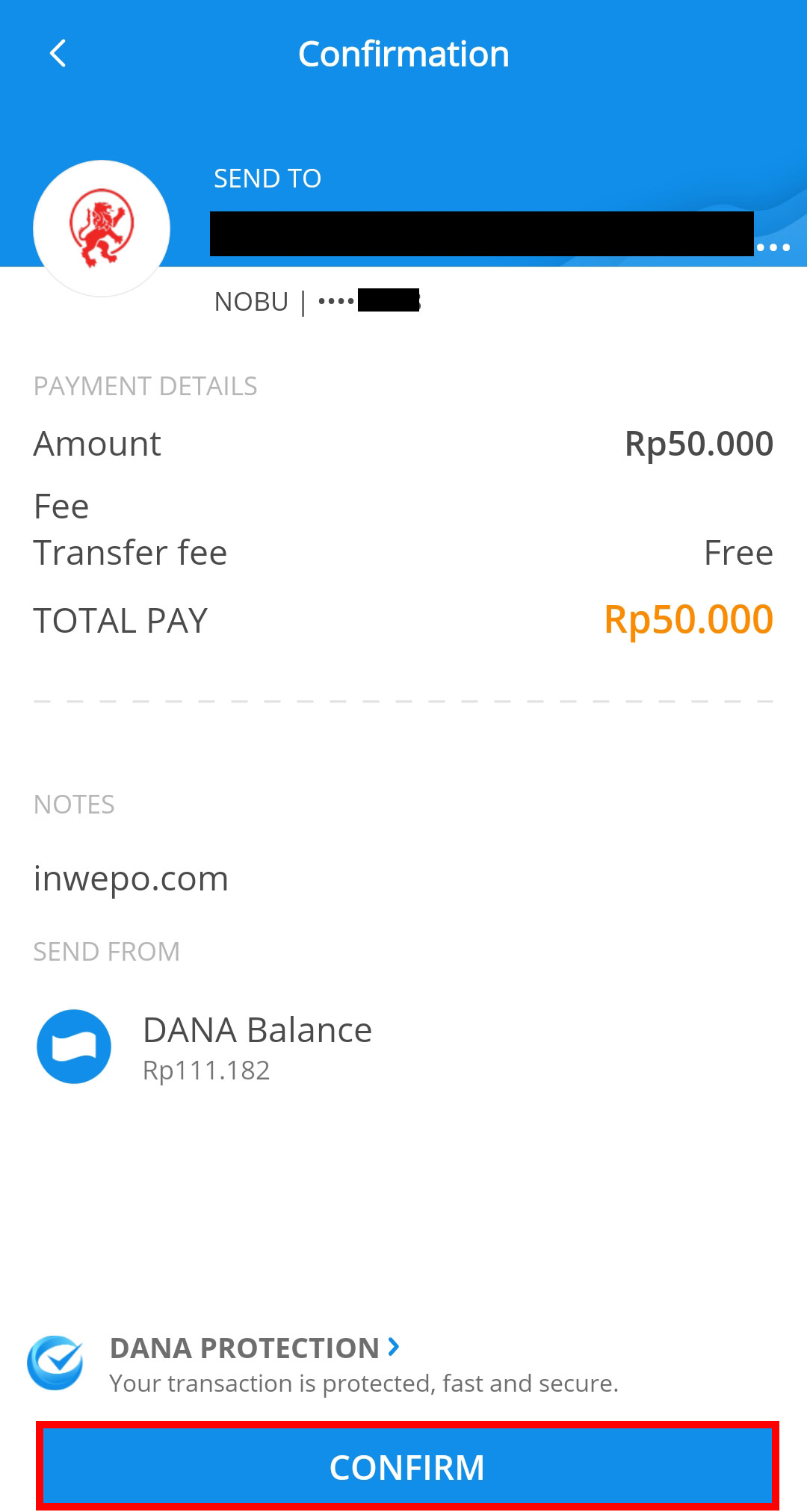Tap the Amount value Rp50.000

(x=699, y=444)
